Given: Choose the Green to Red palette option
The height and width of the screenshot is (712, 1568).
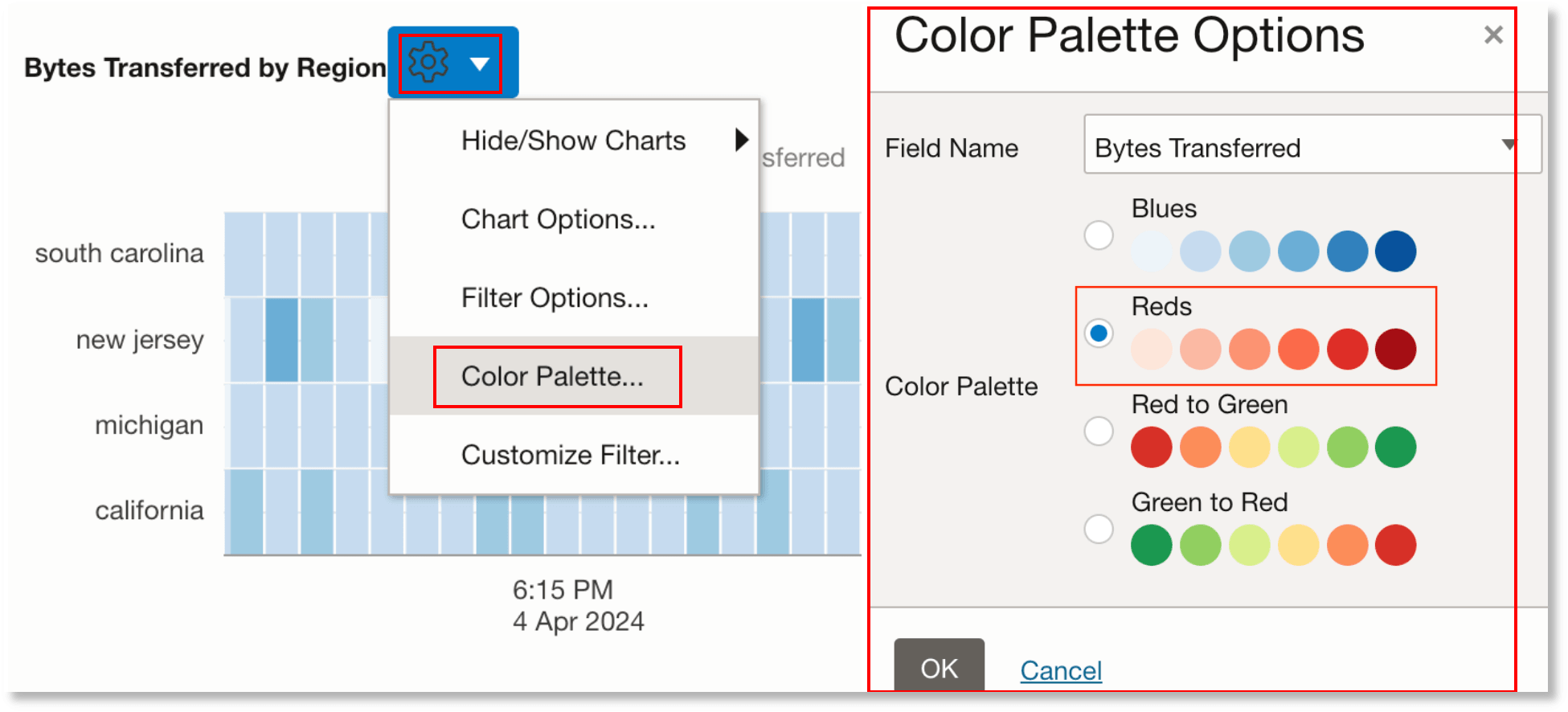Looking at the screenshot, I should (1098, 529).
